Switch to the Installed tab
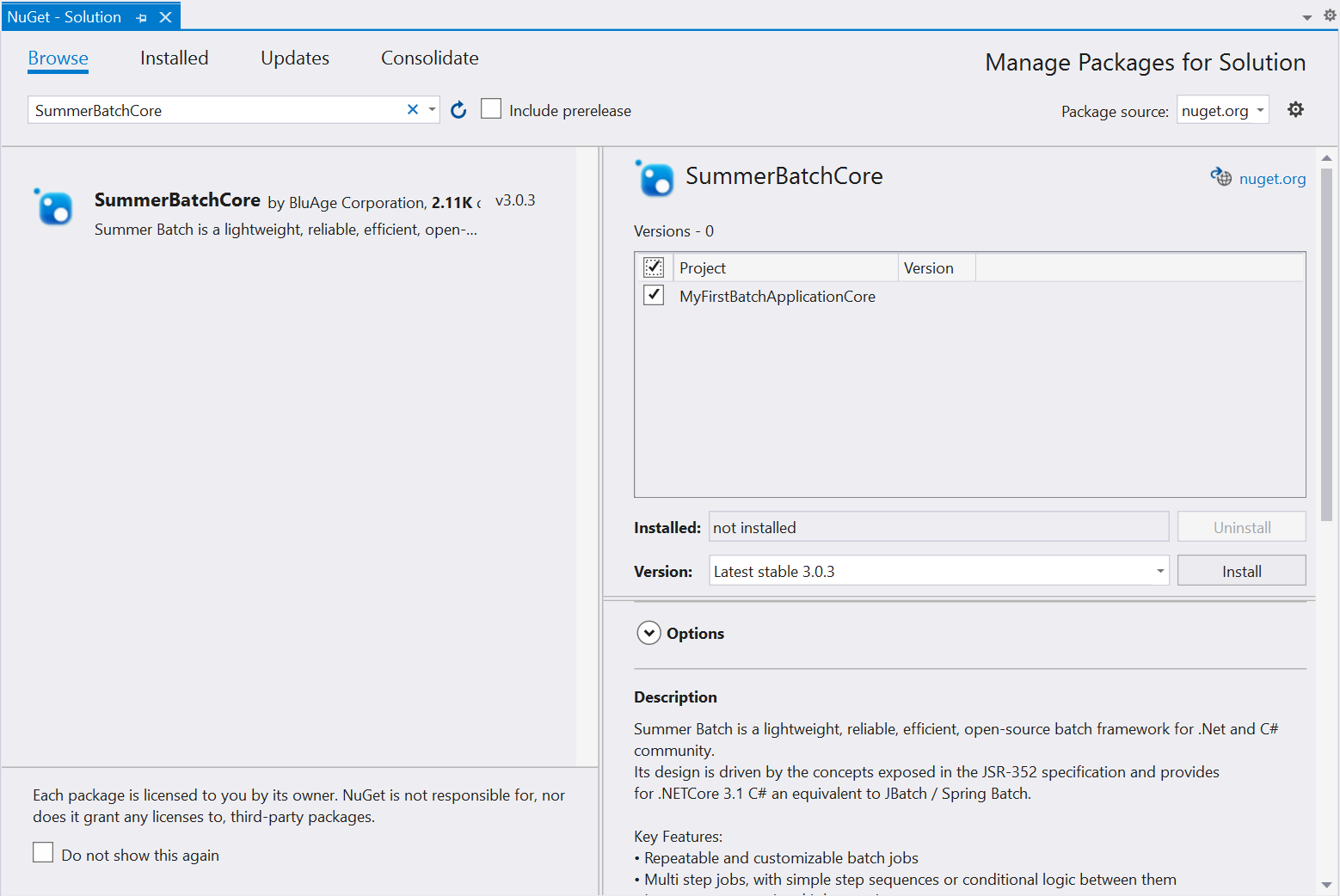This screenshot has width=1340, height=896. coord(175,58)
